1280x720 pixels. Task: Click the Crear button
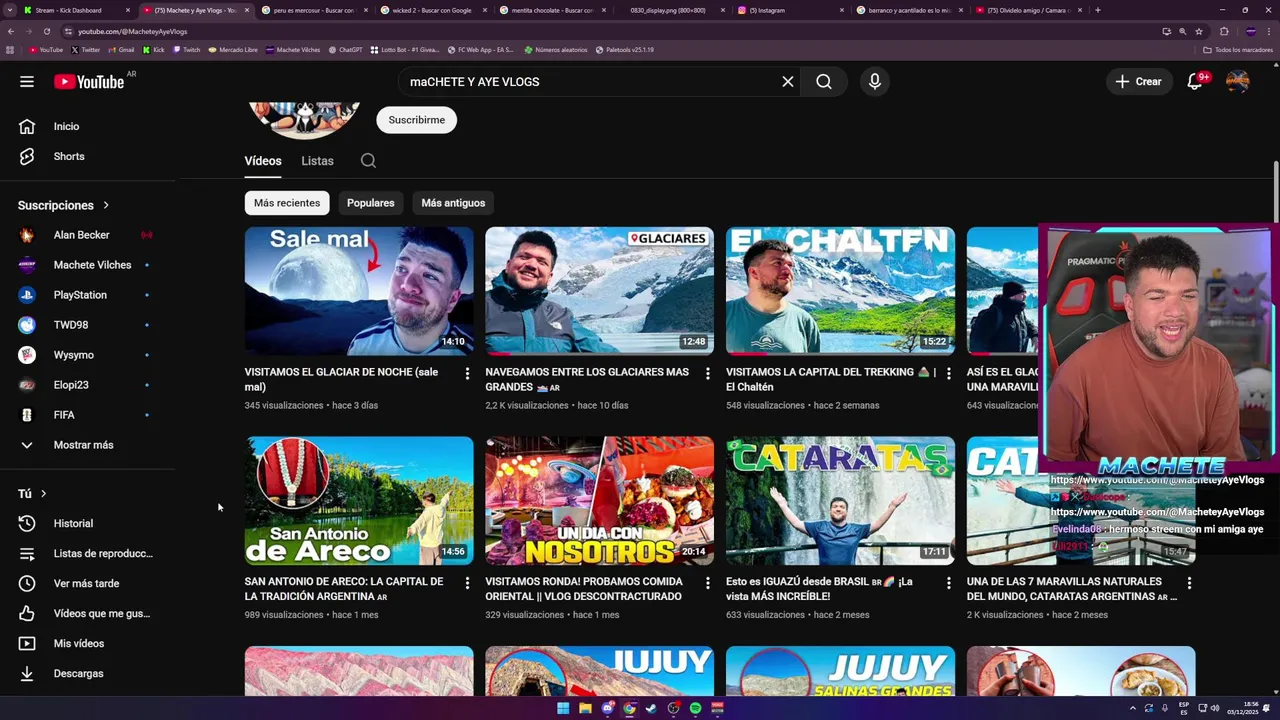[x=1139, y=82]
